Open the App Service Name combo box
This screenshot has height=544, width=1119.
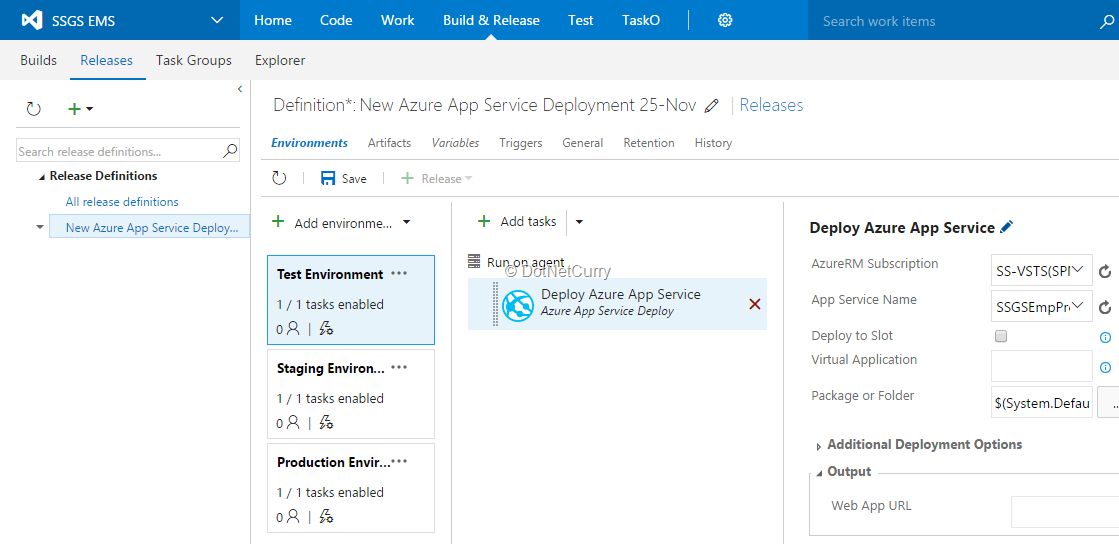pos(1041,306)
